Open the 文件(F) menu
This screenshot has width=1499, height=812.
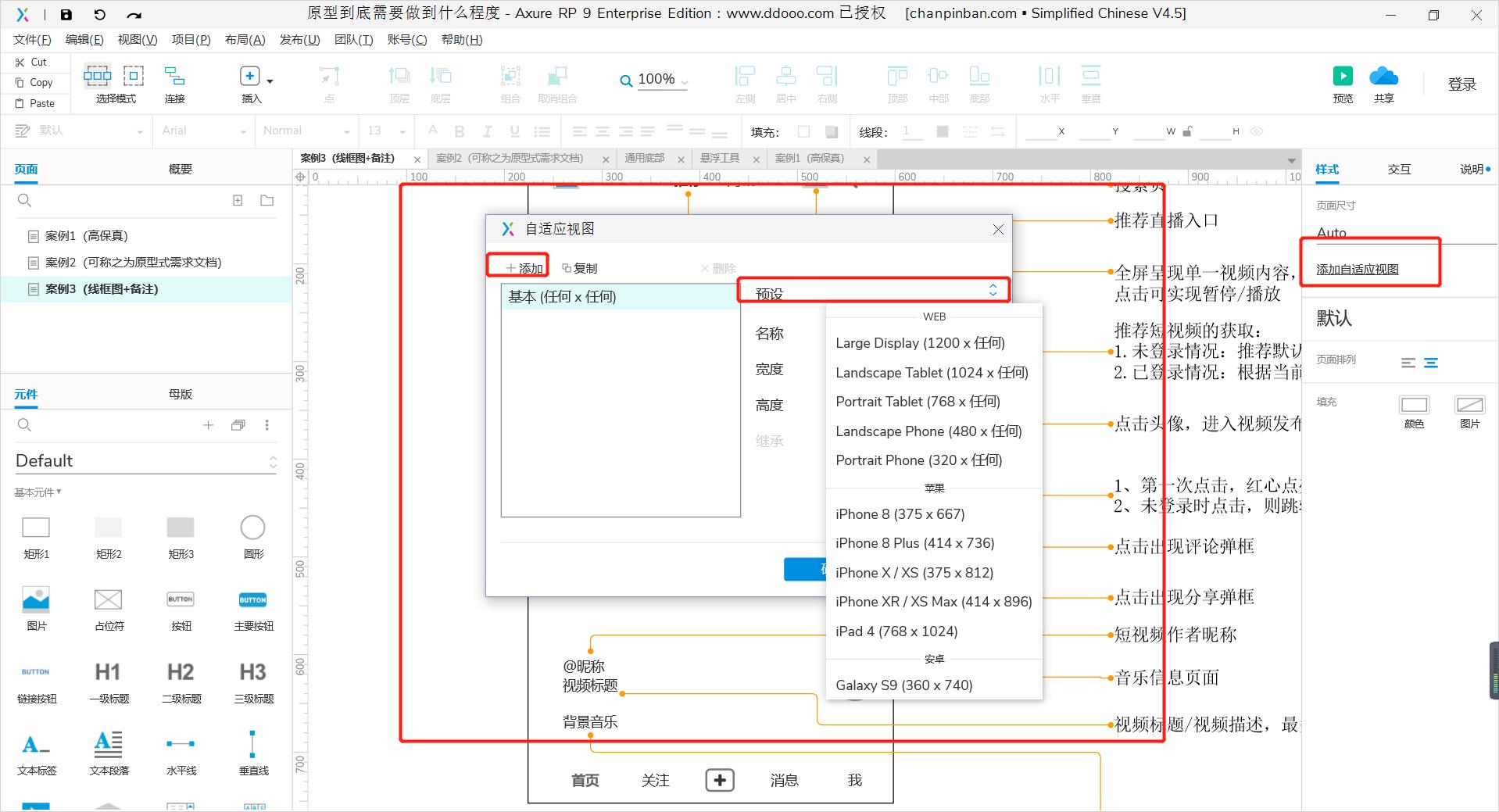pos(32,40)
